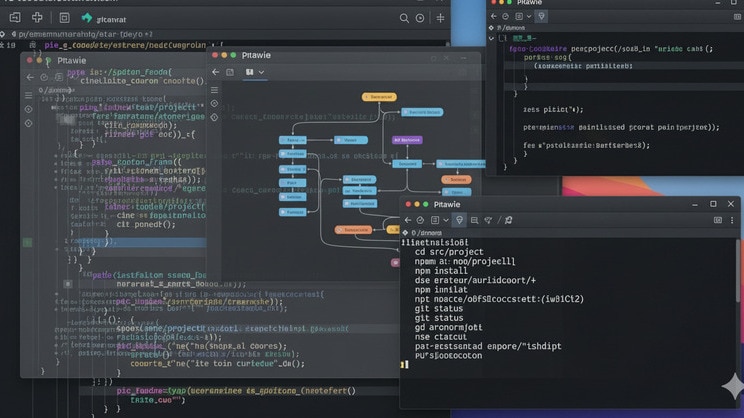
Task: Select the purple node in the diagram
Action: pos(407,140)
